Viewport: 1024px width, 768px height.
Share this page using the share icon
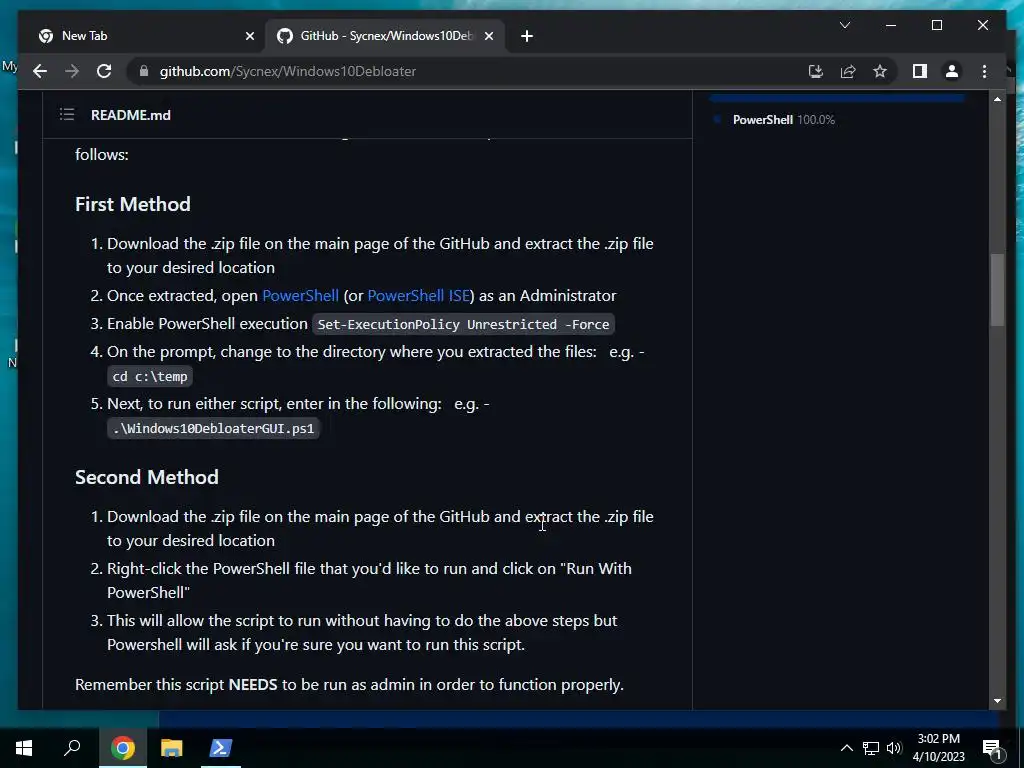click(848, 71)
